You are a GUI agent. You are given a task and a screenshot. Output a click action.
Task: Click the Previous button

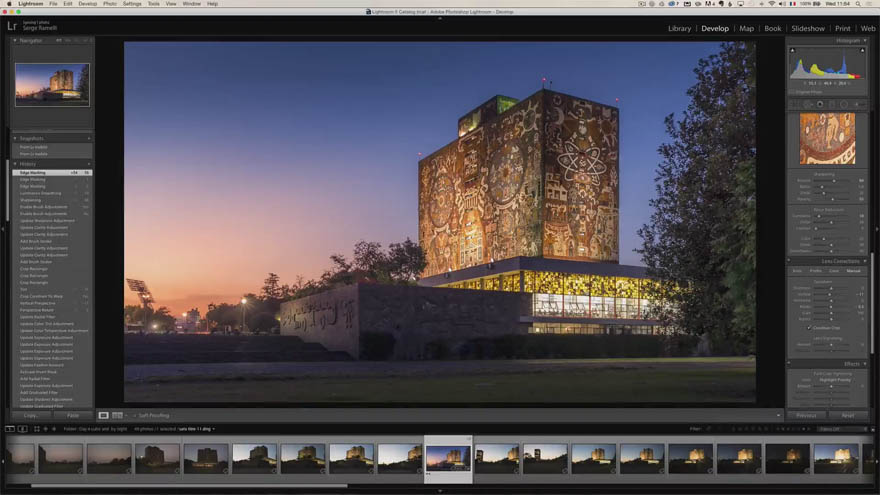coord(806,416)
